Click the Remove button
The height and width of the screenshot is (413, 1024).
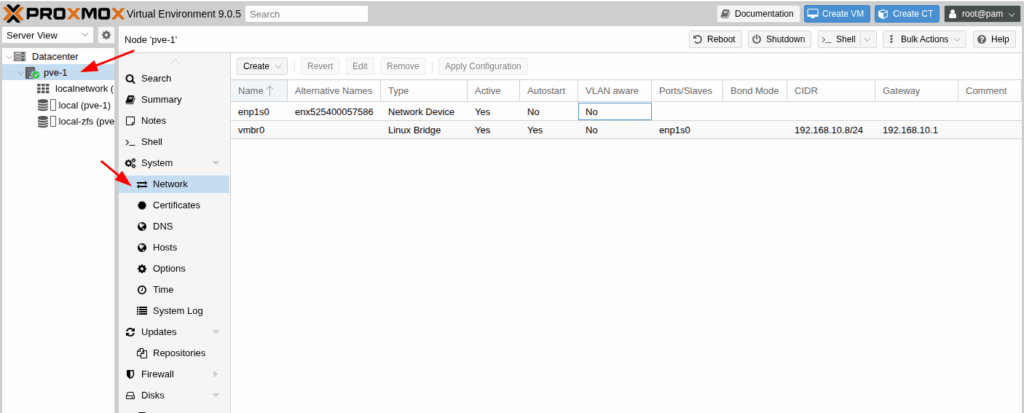point(403,66)
